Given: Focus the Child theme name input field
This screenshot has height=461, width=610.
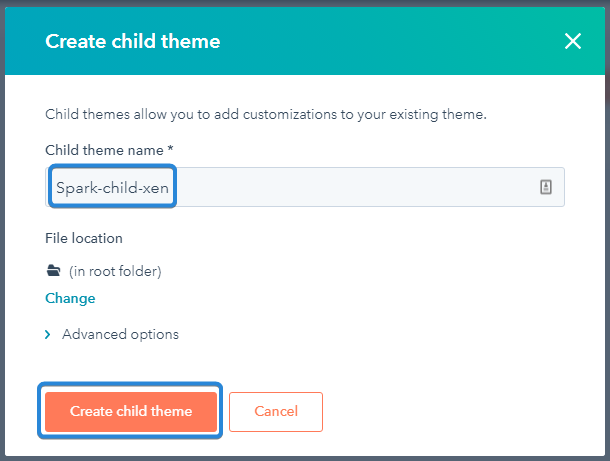Looking at the screenshot, I should pyautogui.click(x=350, y=187).
